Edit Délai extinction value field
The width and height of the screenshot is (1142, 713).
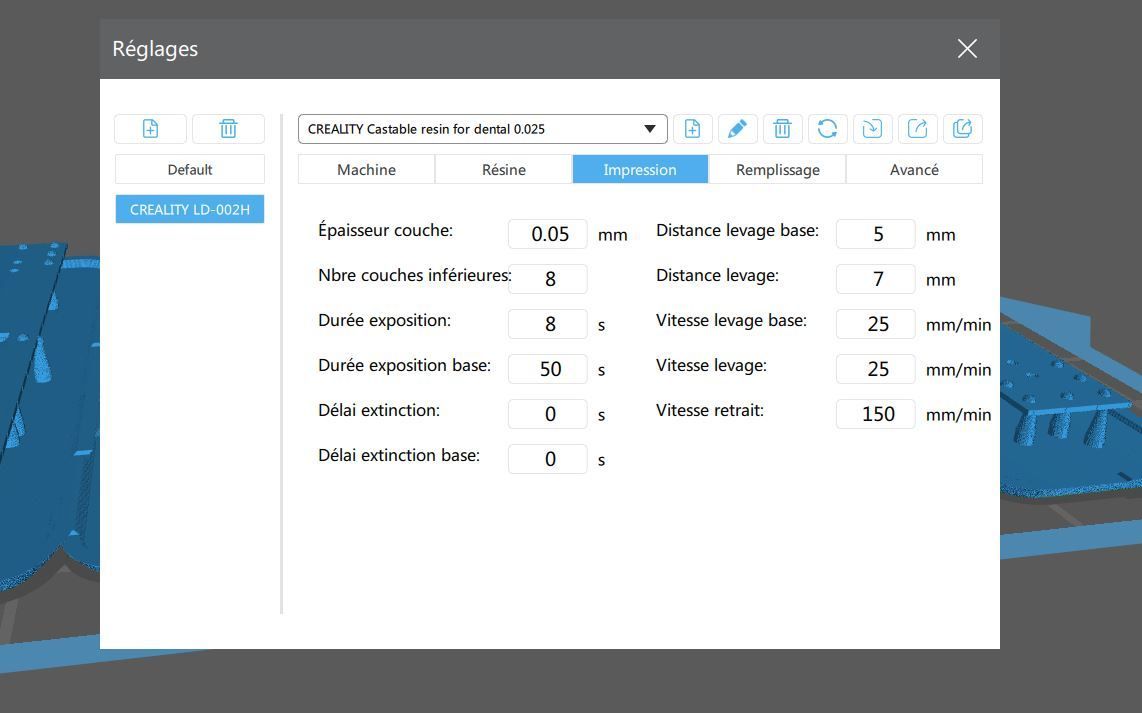click(548, 414)
